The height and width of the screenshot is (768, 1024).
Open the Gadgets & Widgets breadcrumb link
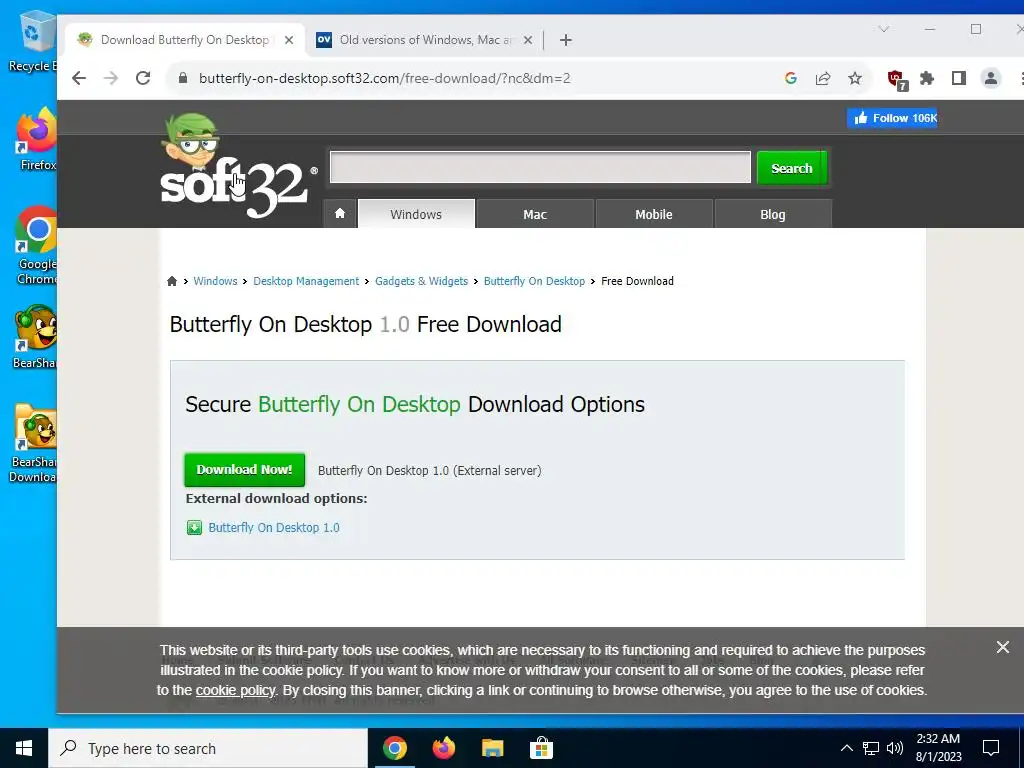click(x=421, y=281)
